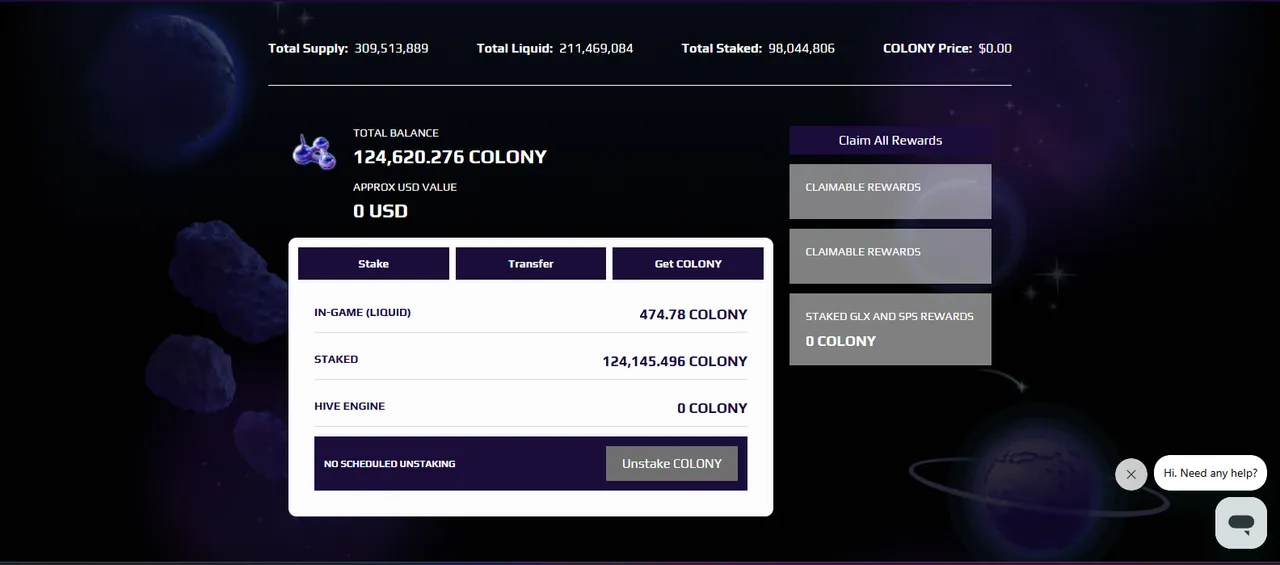Open the Stake tab
Image resolution: width=1280 pixels, height=565 pixels.
pos(374,264)
